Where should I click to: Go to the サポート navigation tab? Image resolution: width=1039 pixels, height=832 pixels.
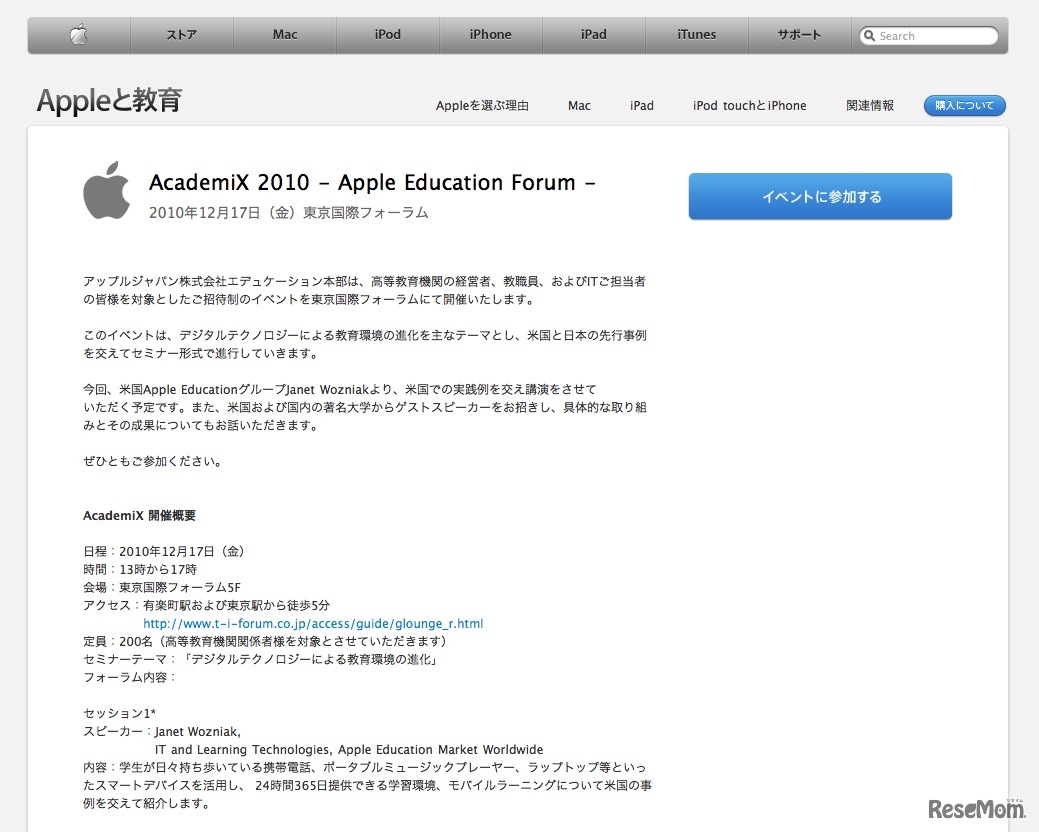point(798,35)
